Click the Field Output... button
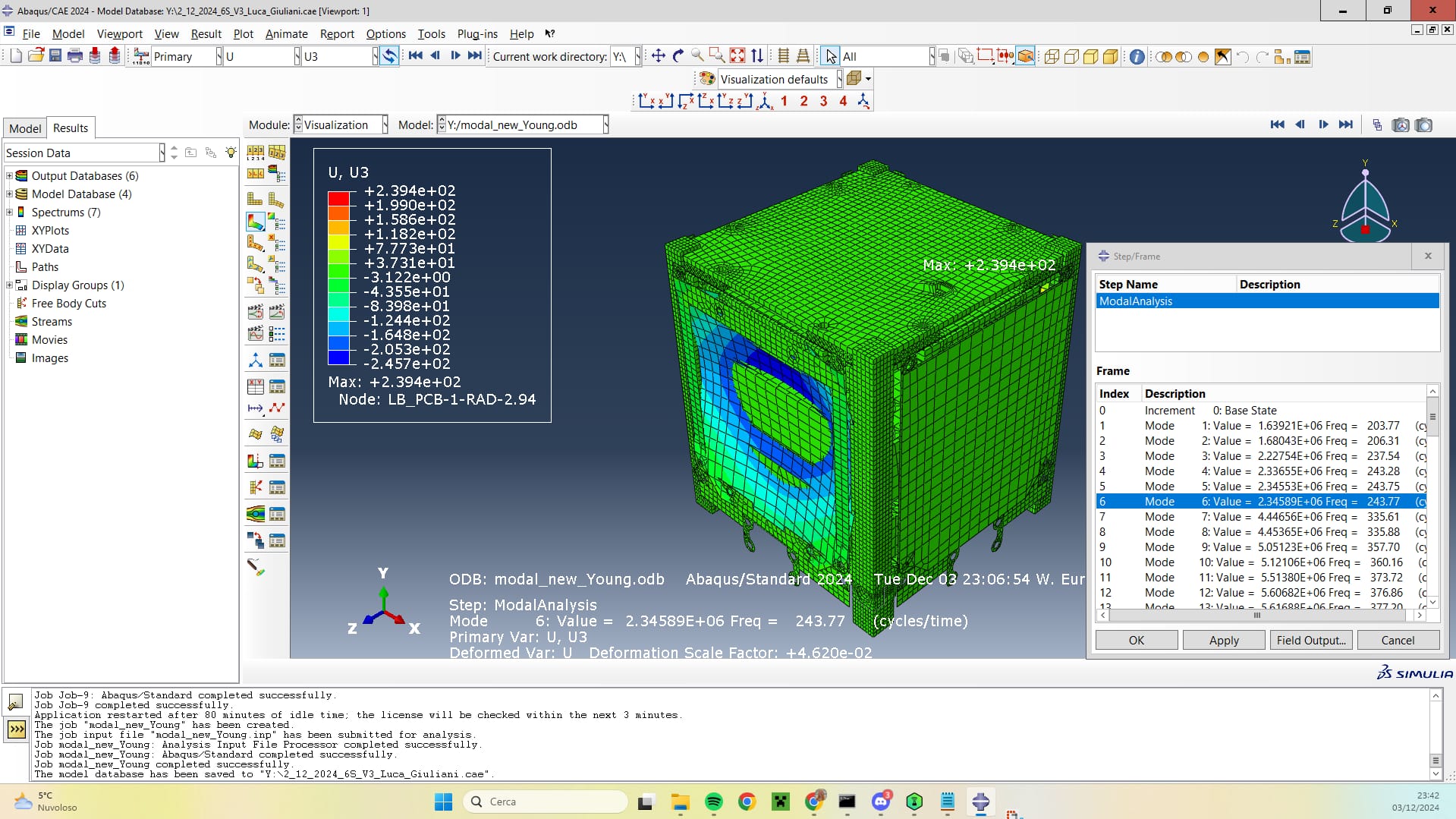Screen dimensions: 1456x819 [x=1311, y=640]
